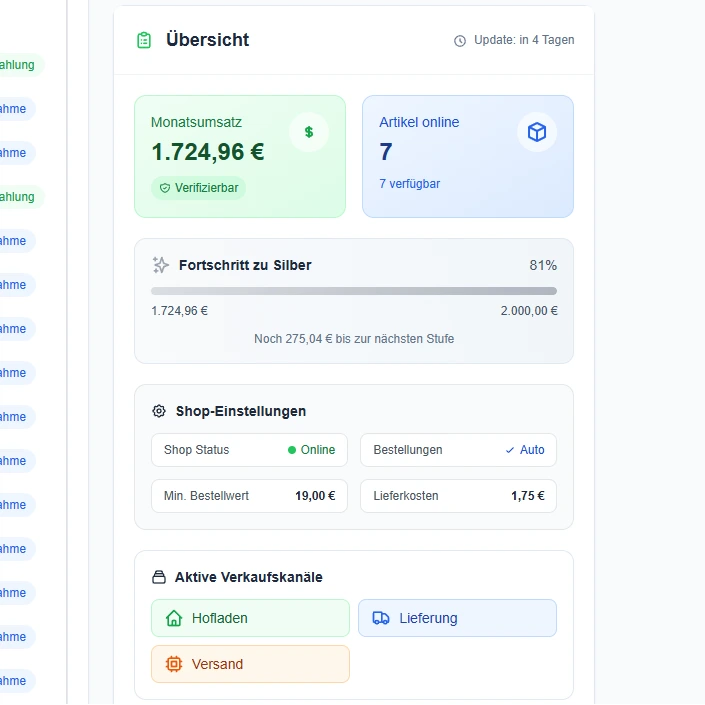The image size is (705, 705).
Task: Click the house icon in Hofladen channel
Action: tap(174, 618)
